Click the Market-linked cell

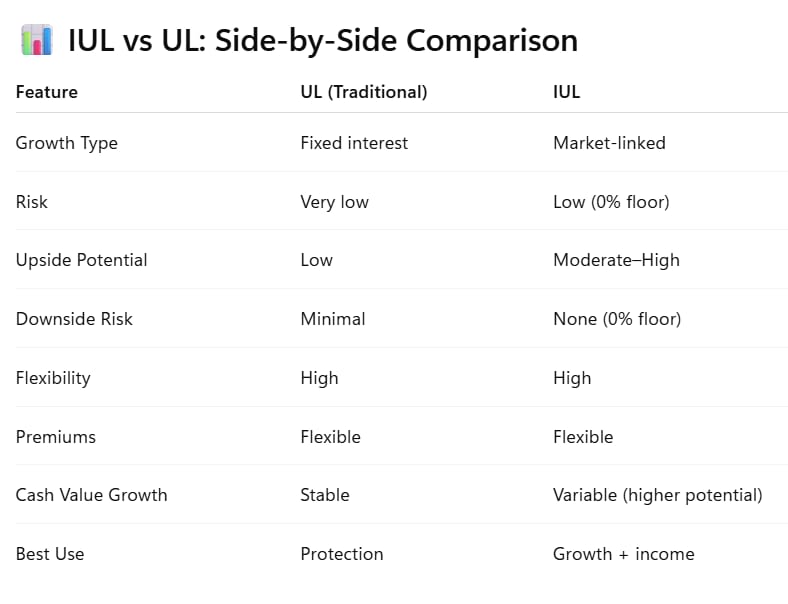(x=609, y=143)
